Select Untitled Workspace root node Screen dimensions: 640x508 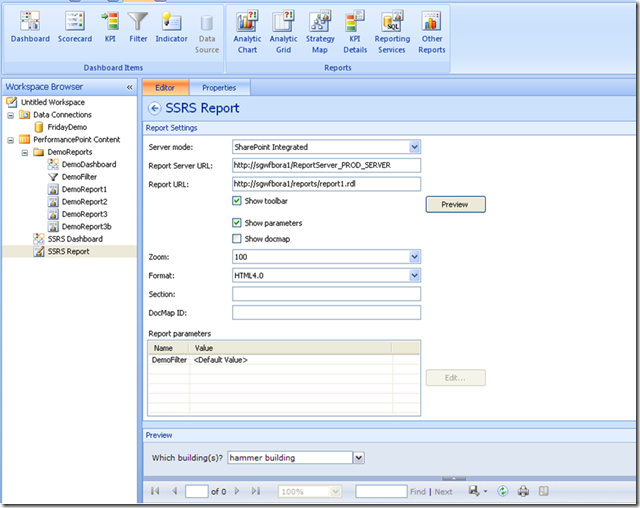pyautogui.click(x=53, y=102)
